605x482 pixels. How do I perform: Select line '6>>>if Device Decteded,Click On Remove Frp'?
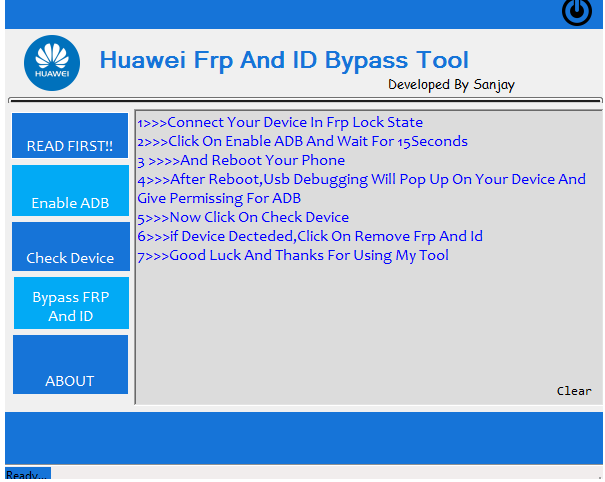pos(310,236)
